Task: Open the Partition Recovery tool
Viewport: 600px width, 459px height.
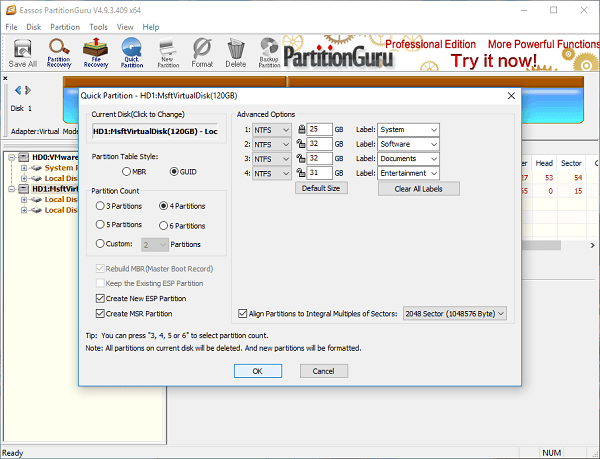Action: click(59, 53)
